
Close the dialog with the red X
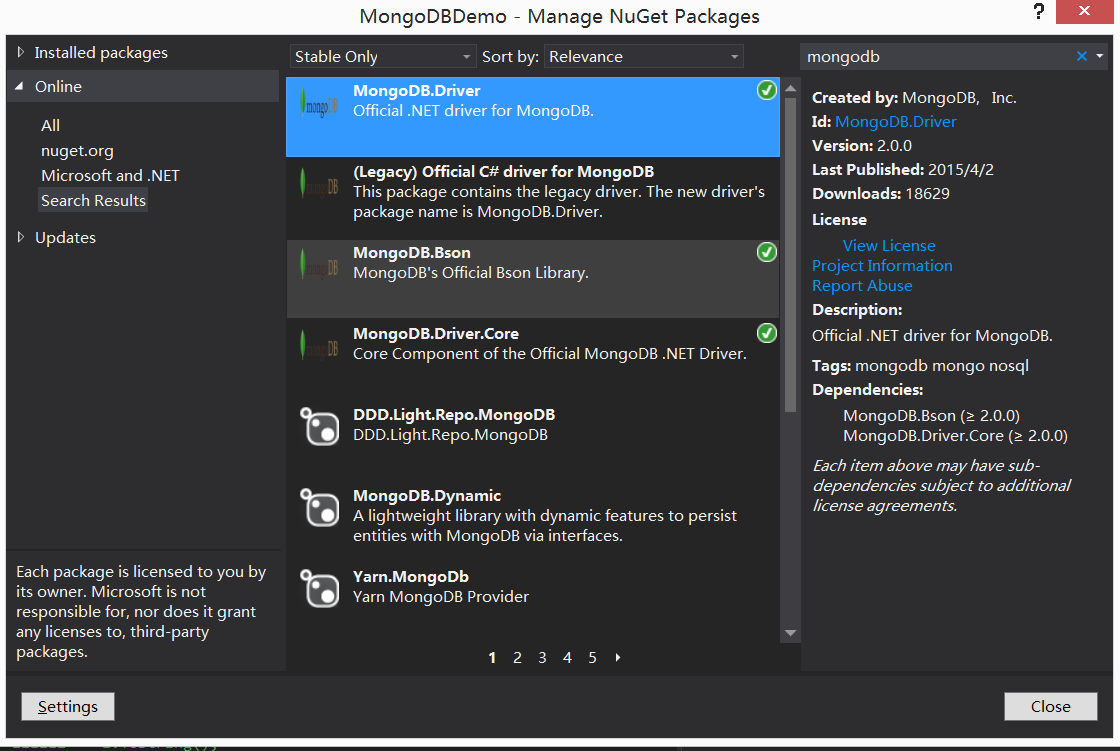1084,11
